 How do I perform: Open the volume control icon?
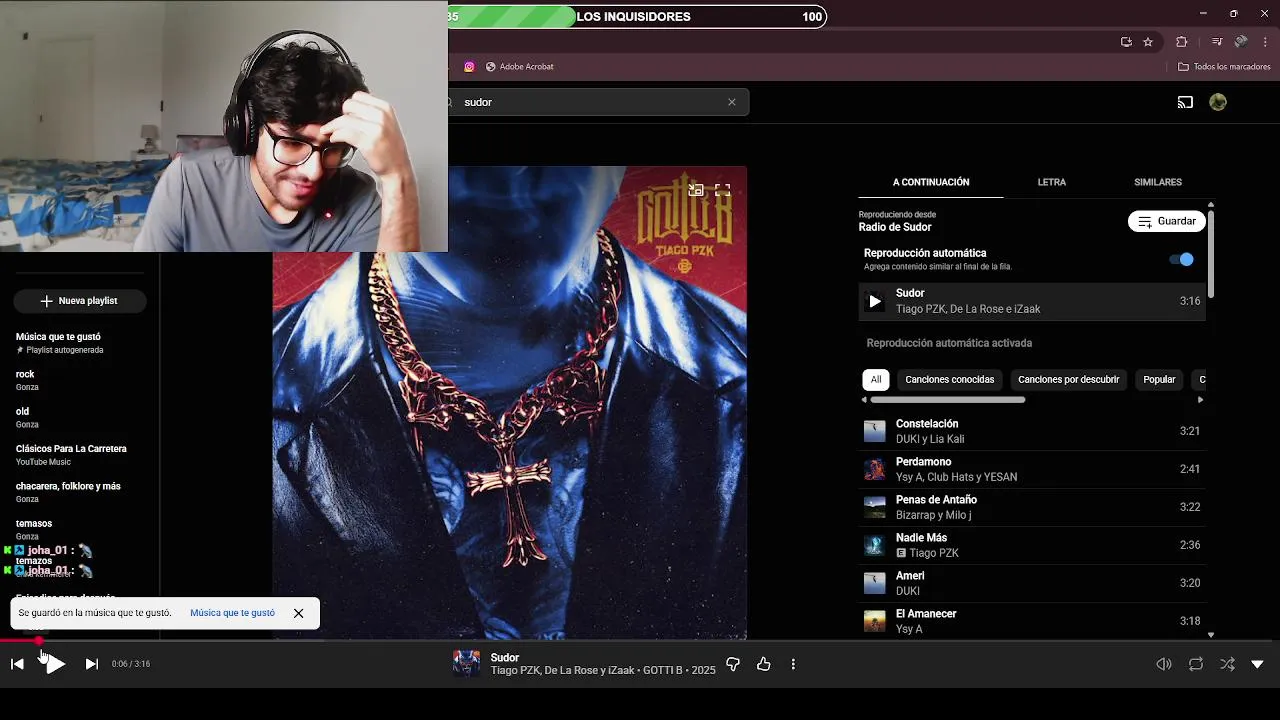pos(1164,664)
